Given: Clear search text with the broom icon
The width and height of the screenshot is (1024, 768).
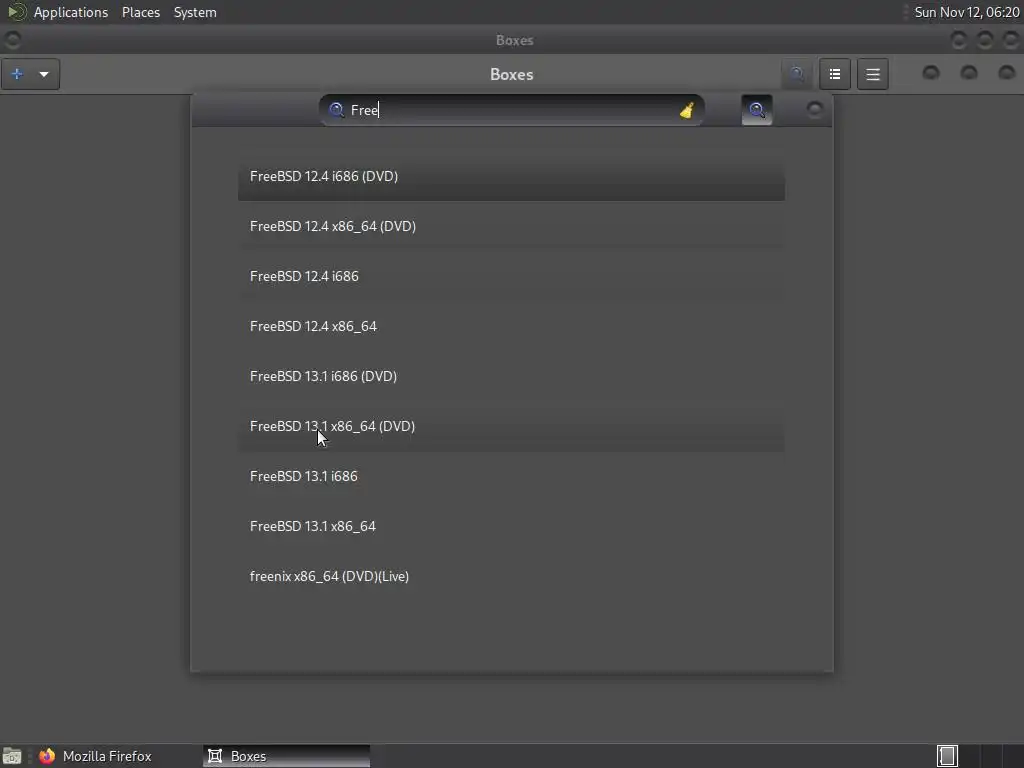Looking at the screenshot, I should [x=686, y=110].
